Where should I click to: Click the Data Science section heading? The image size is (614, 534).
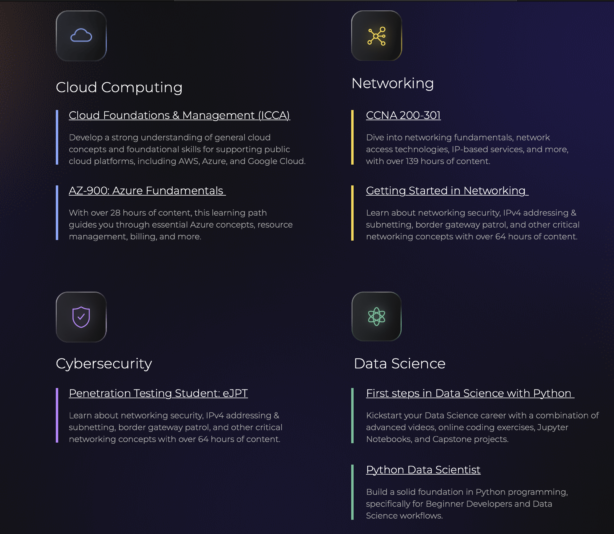click(x=399, y=363)
